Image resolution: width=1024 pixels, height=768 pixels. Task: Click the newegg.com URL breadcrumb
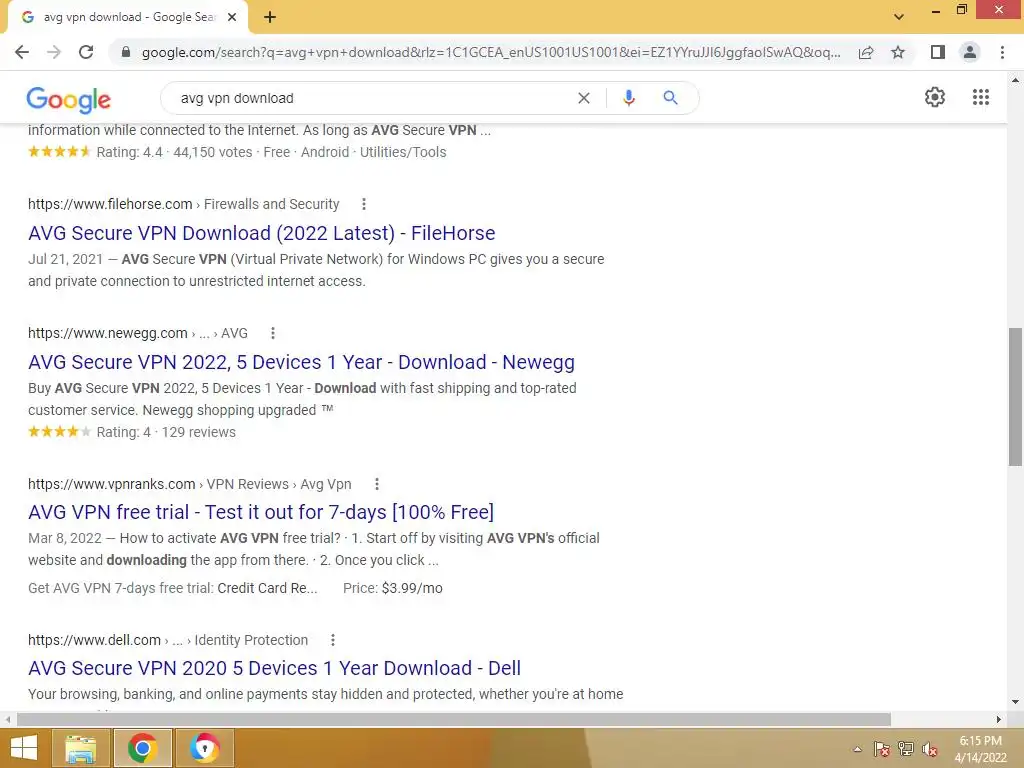tap(138, 334)
